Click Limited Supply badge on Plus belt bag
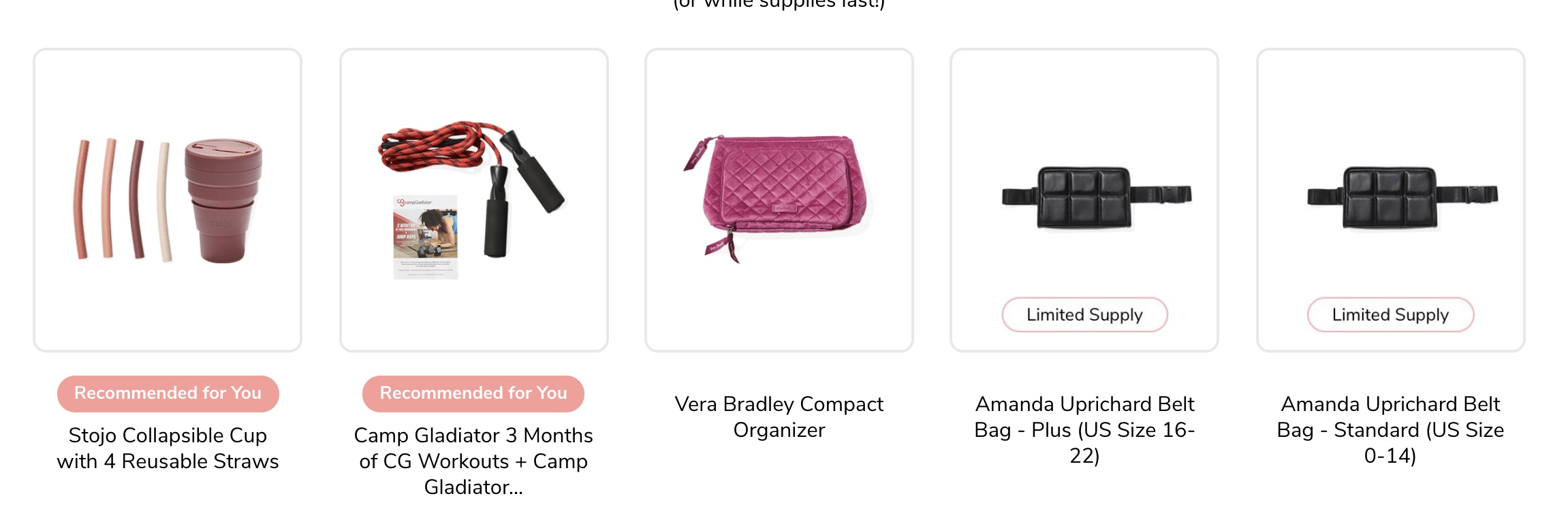1568x509 pixels. click(1084, 314)
